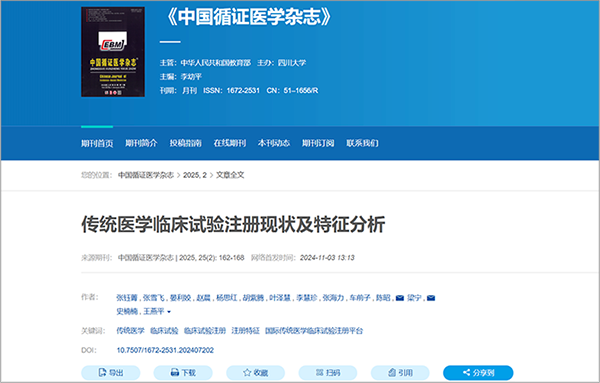This screenshot has height=383, width=600.
Task: Click the 分享到 share icon button
Action: pos(478,373)
